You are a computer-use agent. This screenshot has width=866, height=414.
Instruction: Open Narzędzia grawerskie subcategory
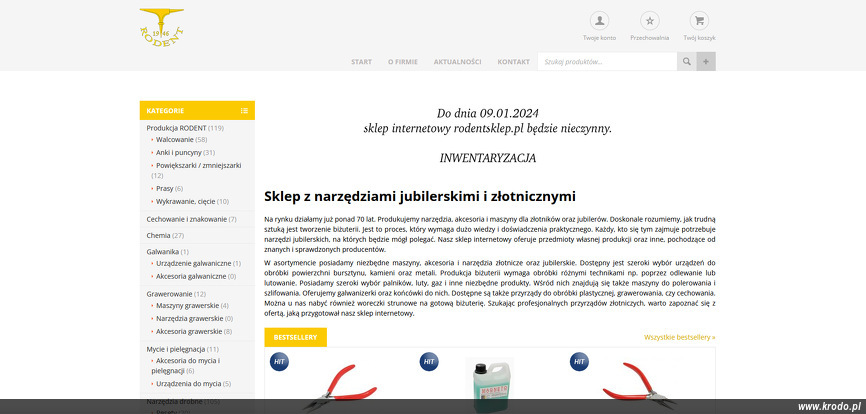189,319
